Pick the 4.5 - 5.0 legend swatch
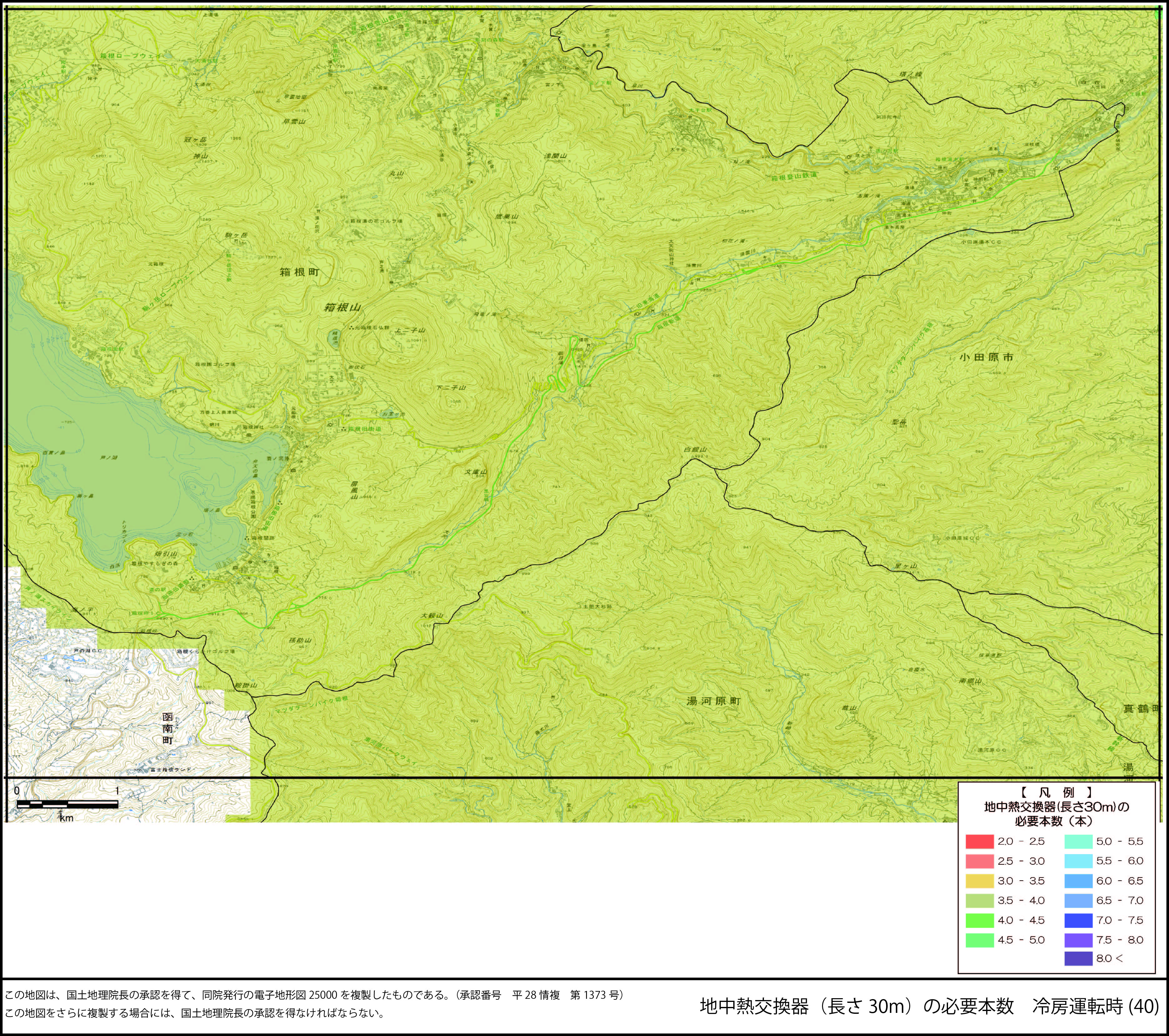This screenshot has width=1169, height=1036. click(x=980, y=940)
